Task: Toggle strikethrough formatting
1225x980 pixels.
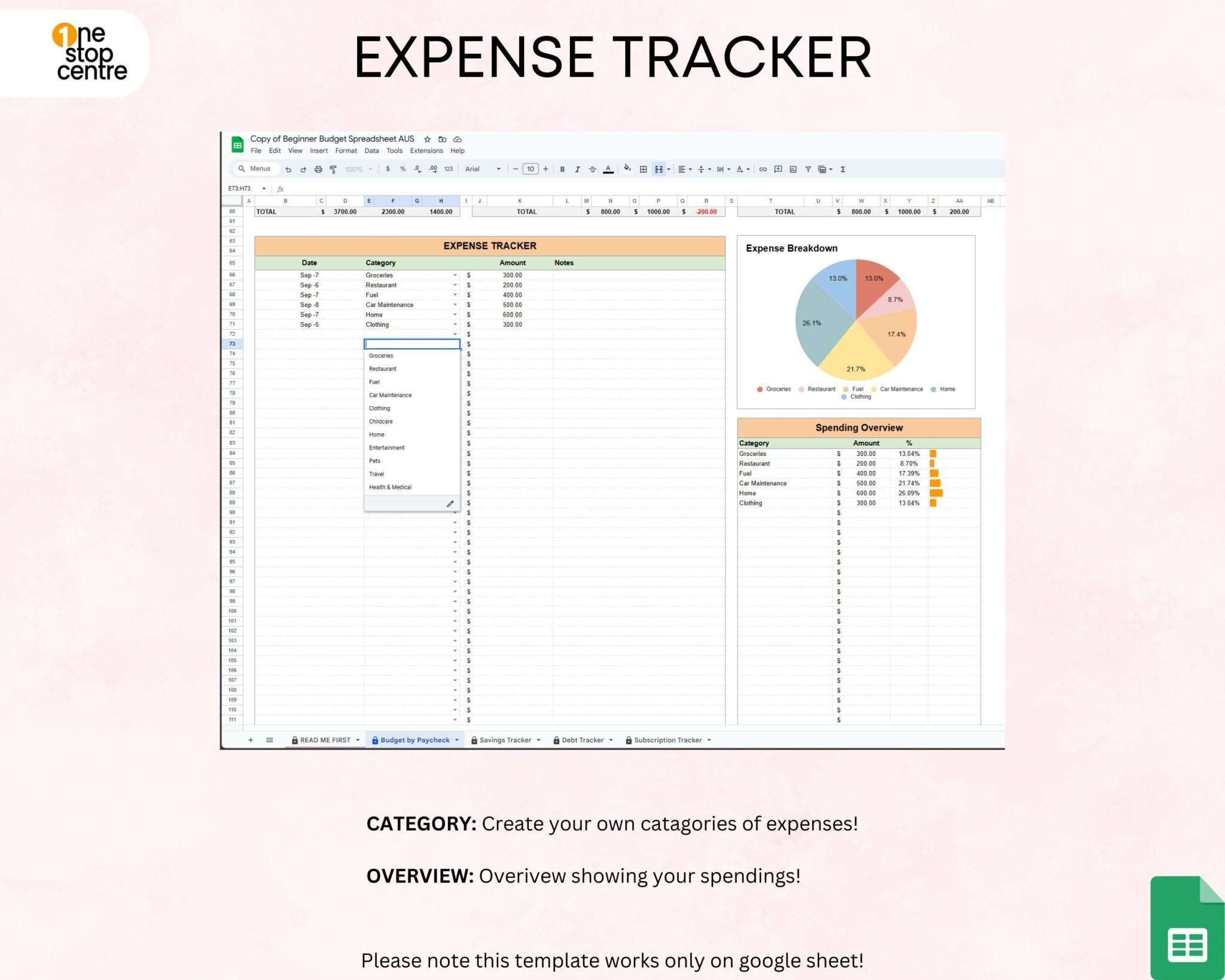Action: click(593, 169)
